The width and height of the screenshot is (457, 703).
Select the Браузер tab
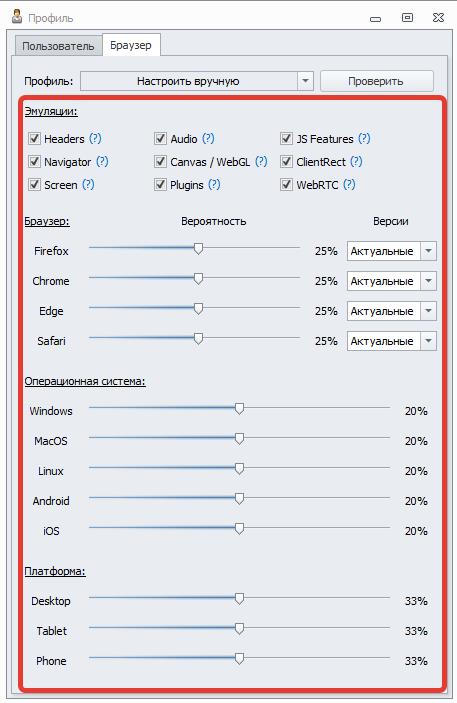[131, 45]
